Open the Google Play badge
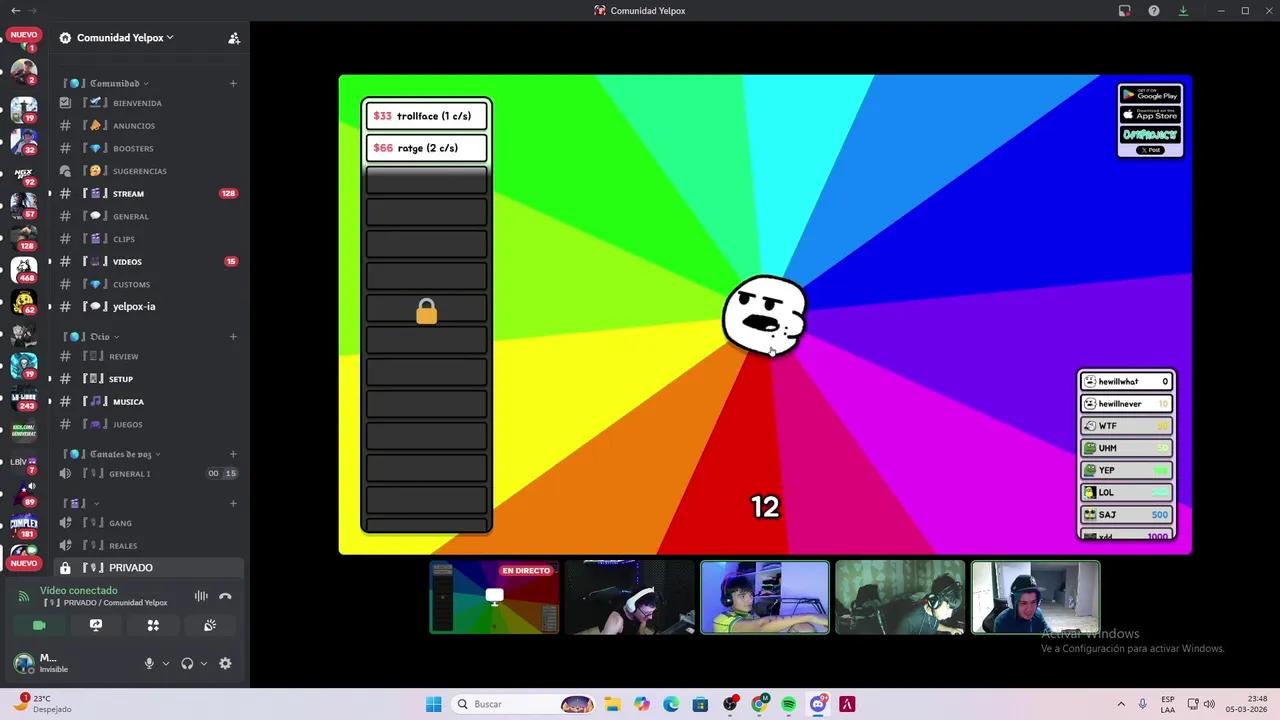The width and height of the screenshot is (1280, 720). (1150, 95)
